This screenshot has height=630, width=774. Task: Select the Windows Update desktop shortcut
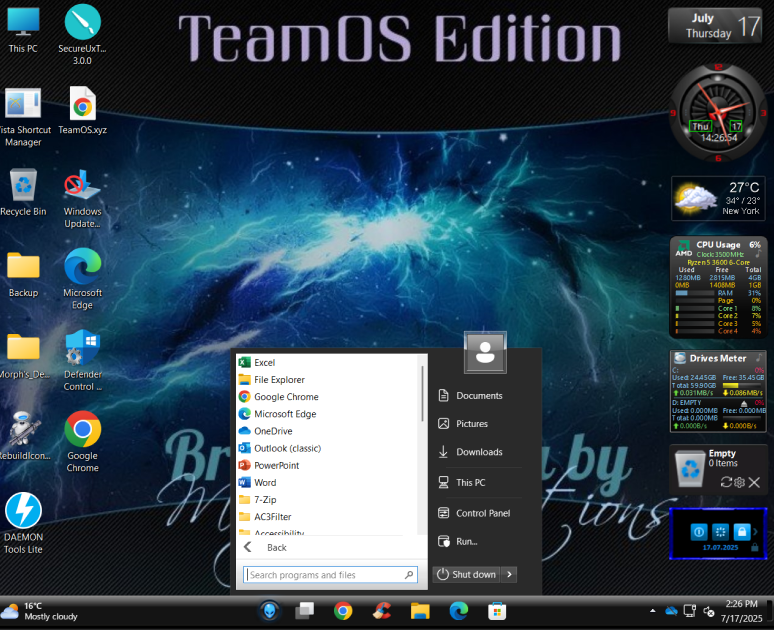tap(82, 198)
